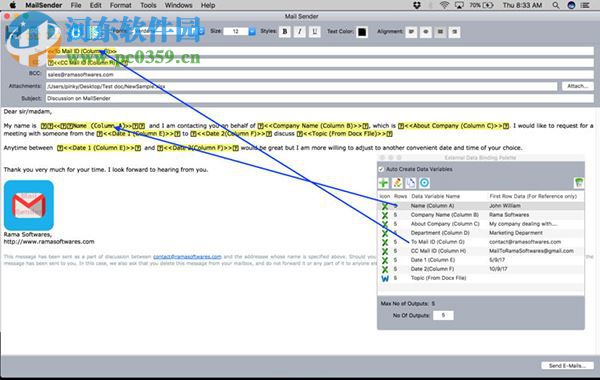Align text left
The height and width of the screenshot is (380, 600).
click(411, 32)
